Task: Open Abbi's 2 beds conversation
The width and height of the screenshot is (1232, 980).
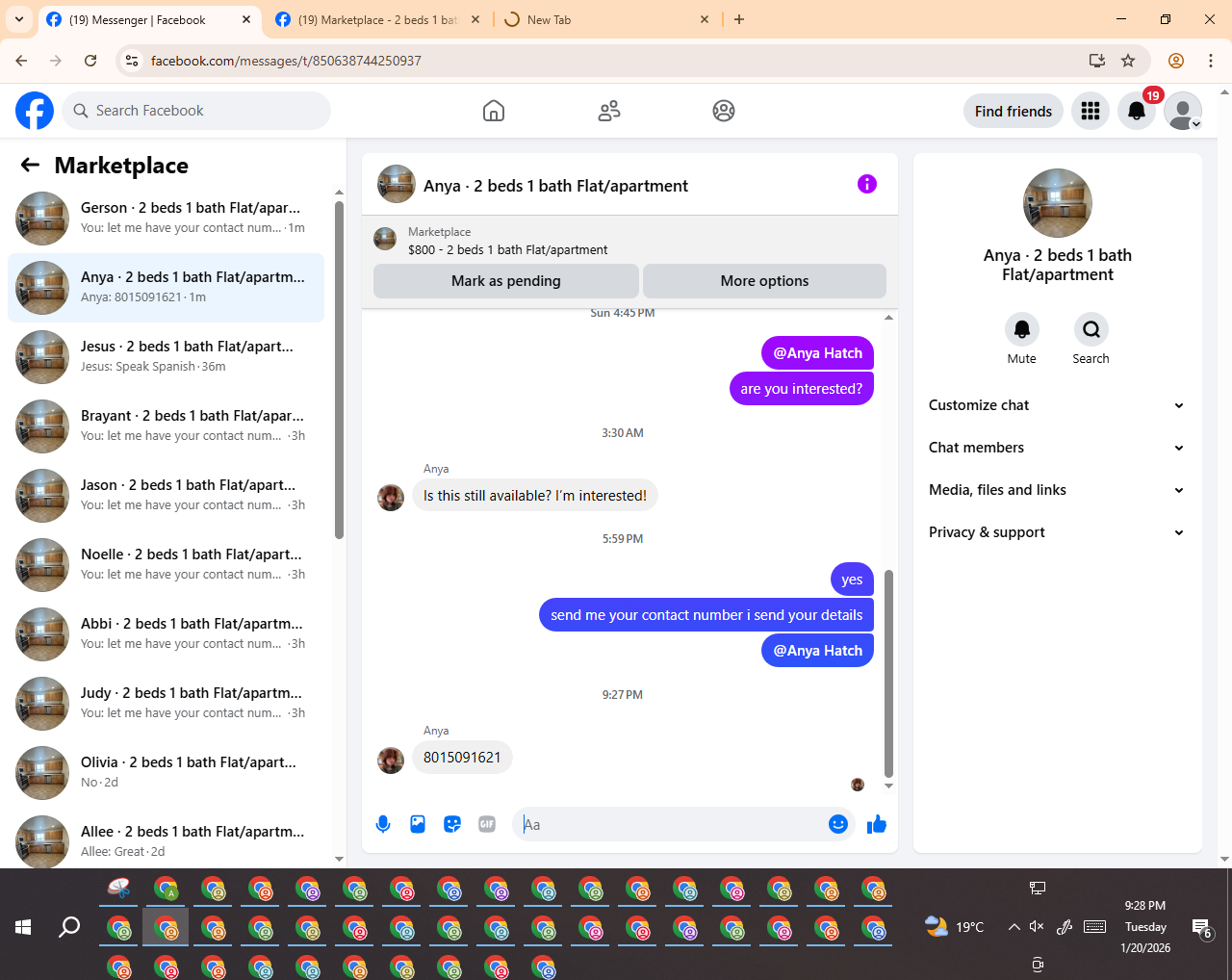Action: tap(166, 634)
